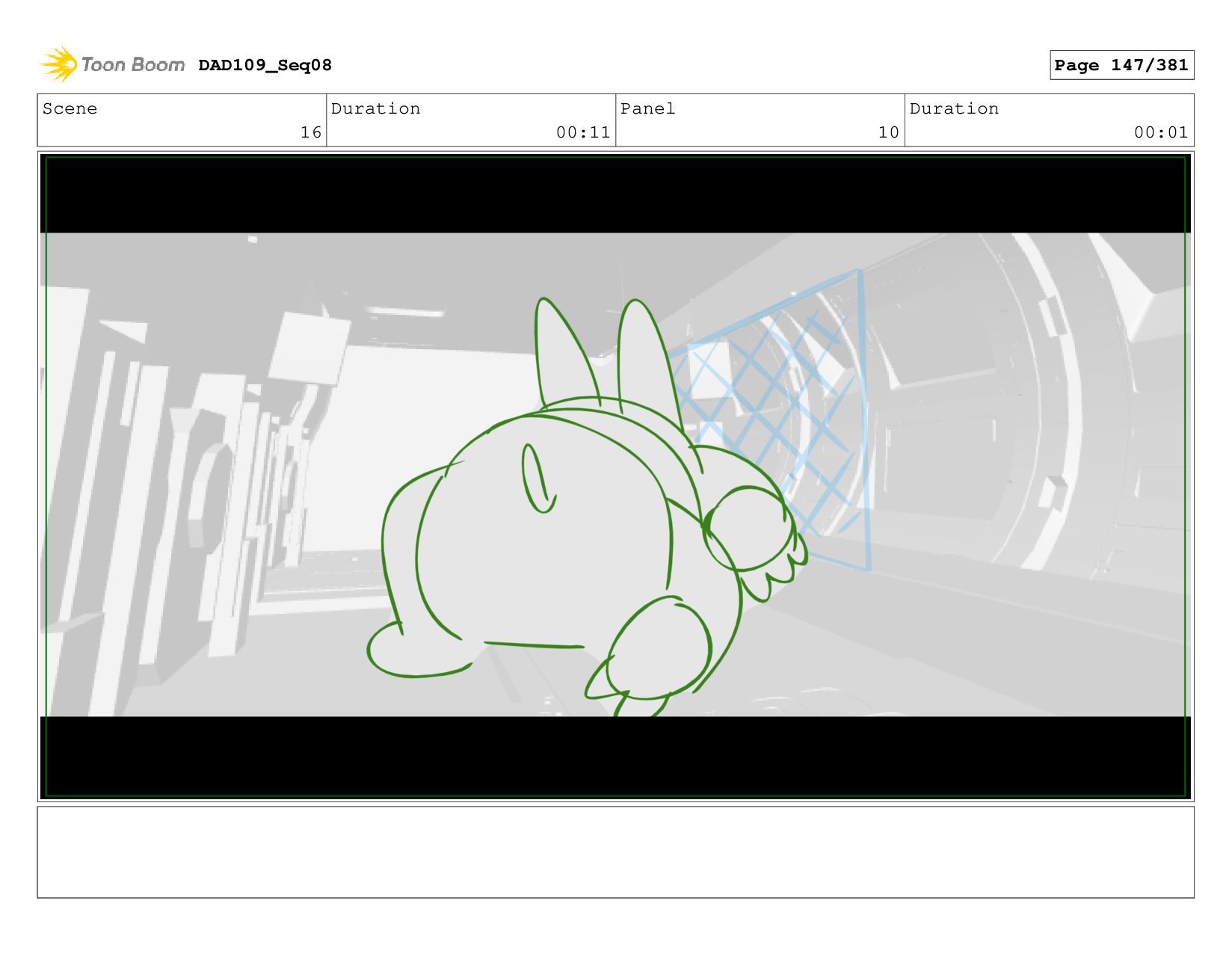The image size is (1232, 954).
Task: Click the Panel label
Action: point(647,108)
